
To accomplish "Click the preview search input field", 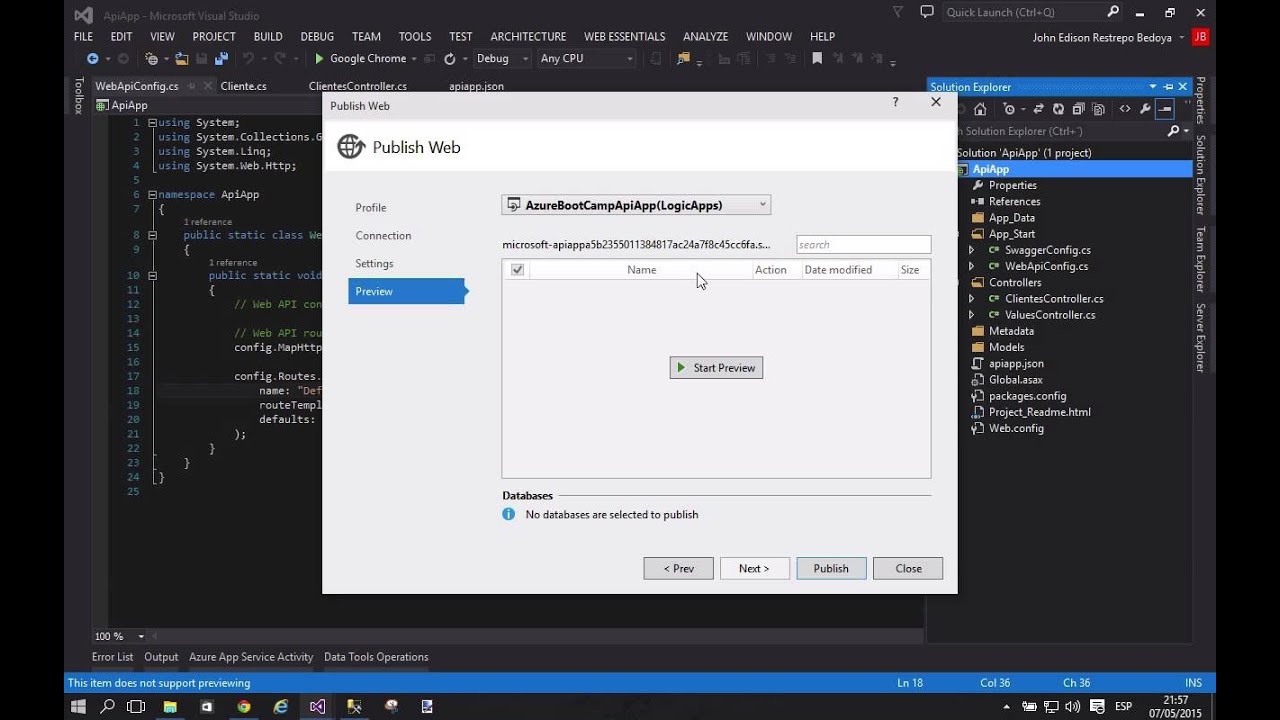I will coord(863,245).
